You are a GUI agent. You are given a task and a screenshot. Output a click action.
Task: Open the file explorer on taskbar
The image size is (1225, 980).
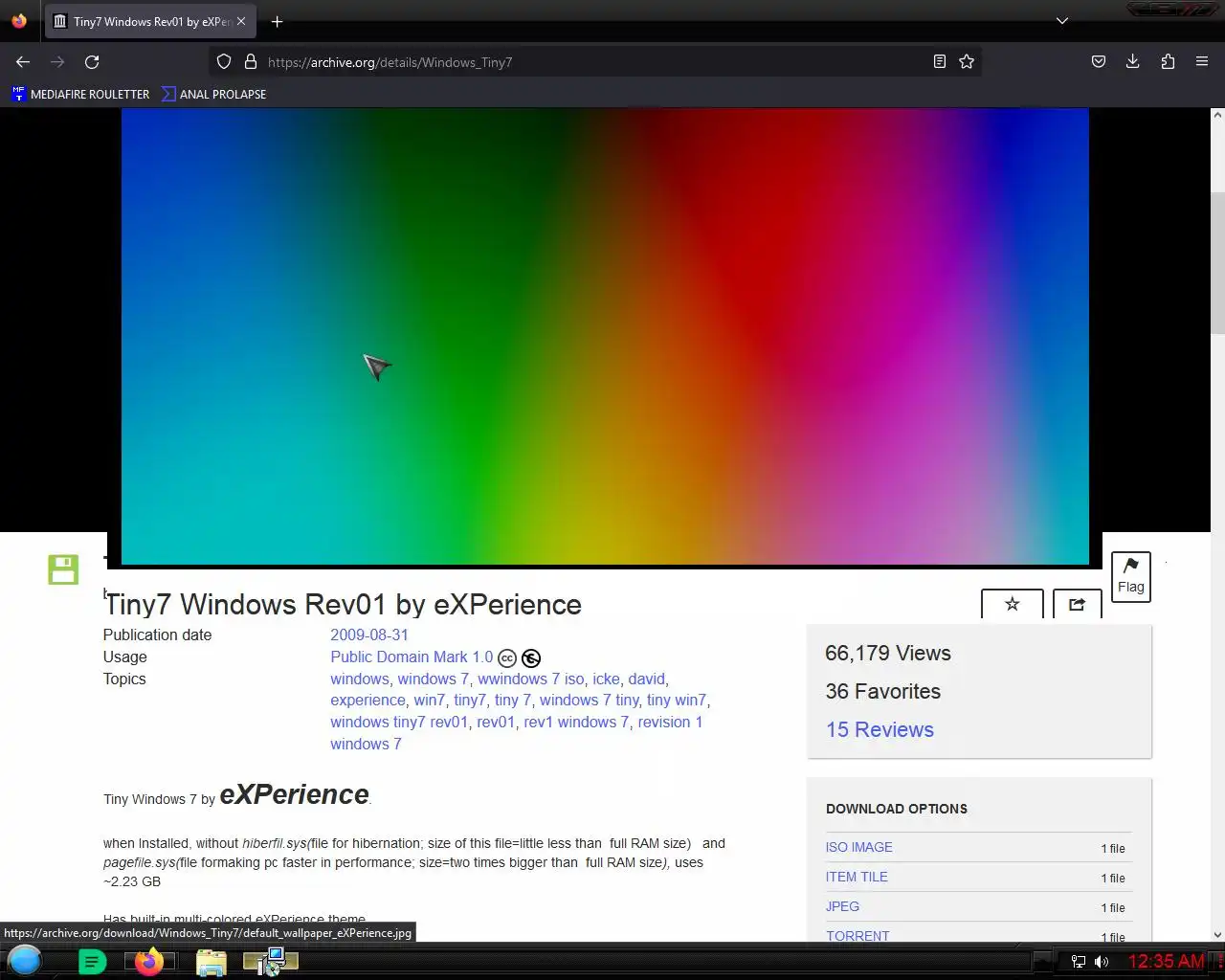(211, 962)
